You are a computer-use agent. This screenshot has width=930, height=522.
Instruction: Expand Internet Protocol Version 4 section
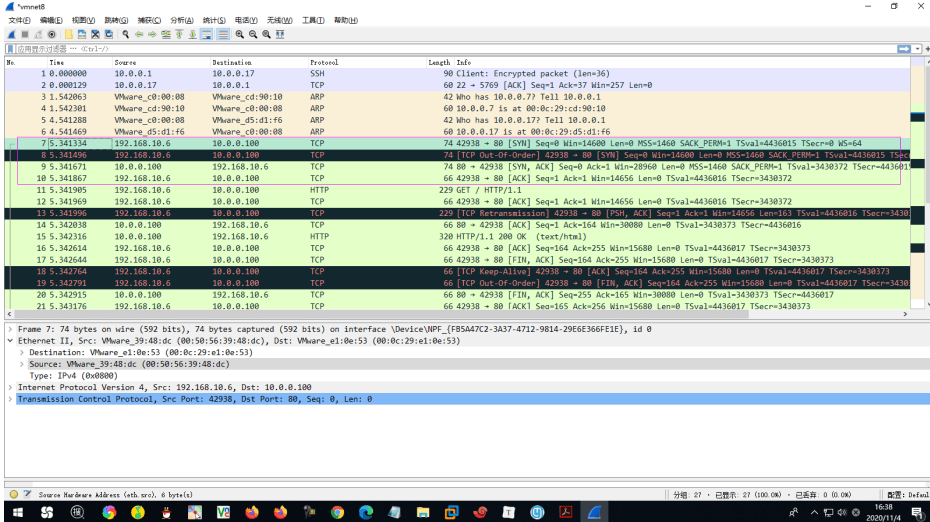click(10, 387)
